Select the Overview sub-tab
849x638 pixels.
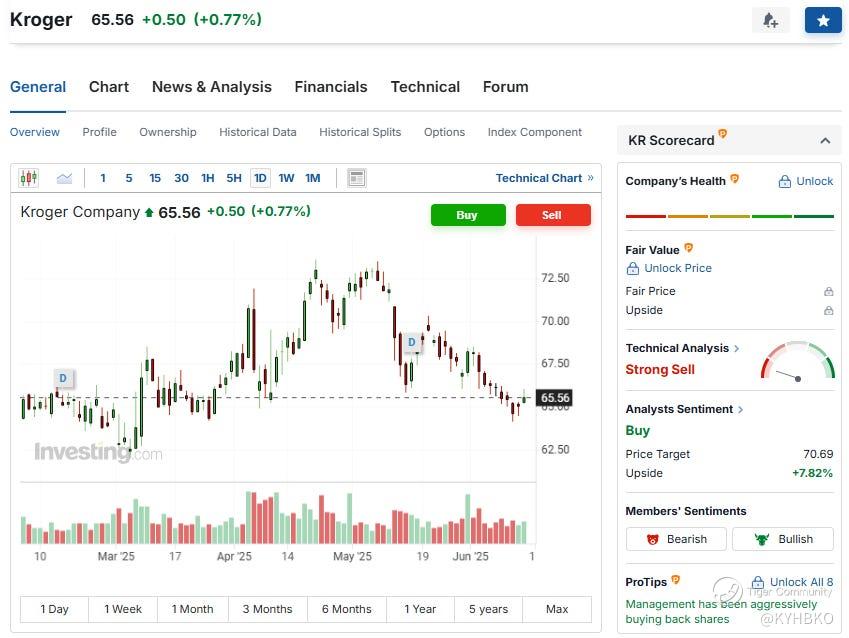tap(35, 132)
